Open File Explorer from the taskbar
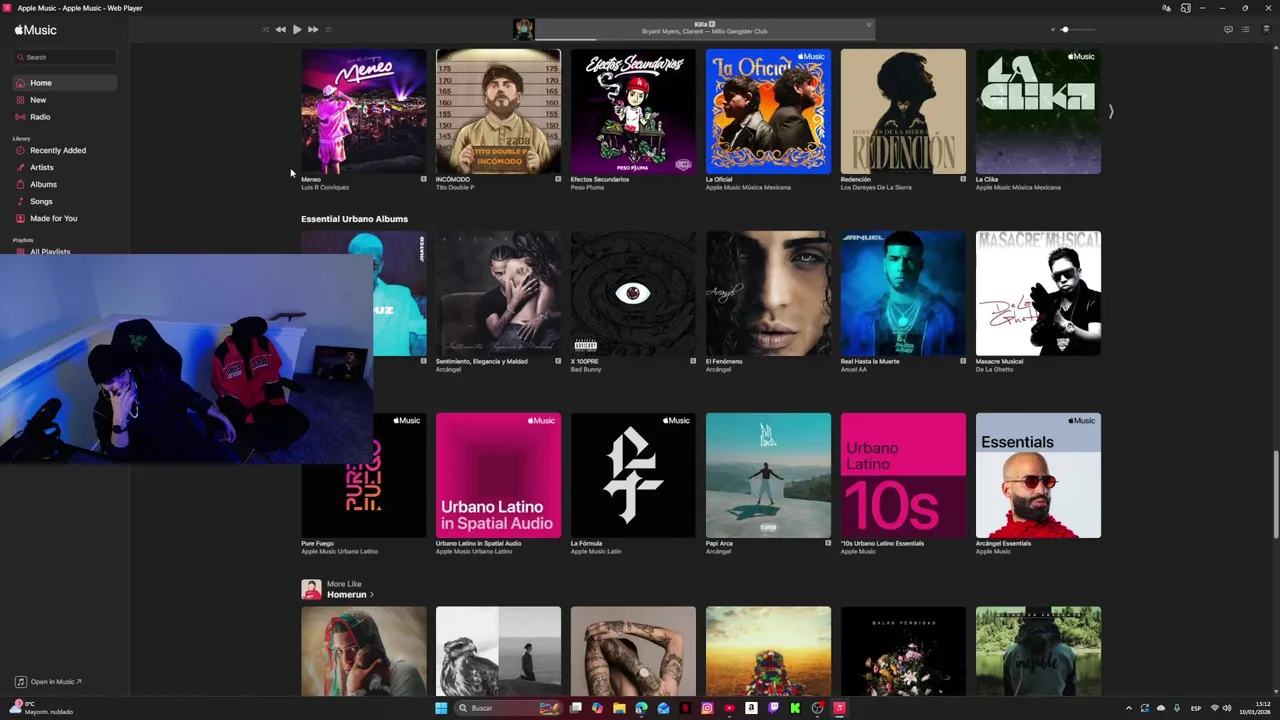This screenshot has width=1280, height=720. pyautogui.click(x=619, y=708)
